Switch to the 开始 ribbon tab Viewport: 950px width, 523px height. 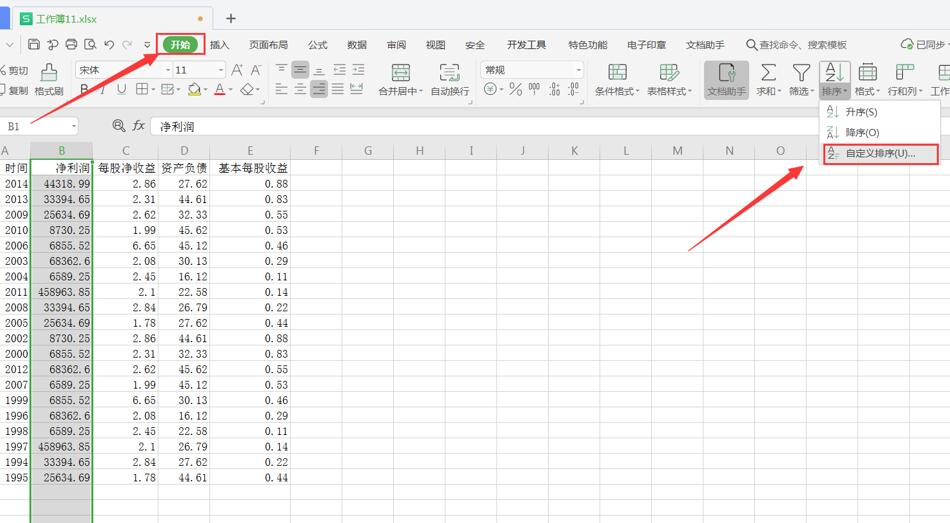coord(181,44)
